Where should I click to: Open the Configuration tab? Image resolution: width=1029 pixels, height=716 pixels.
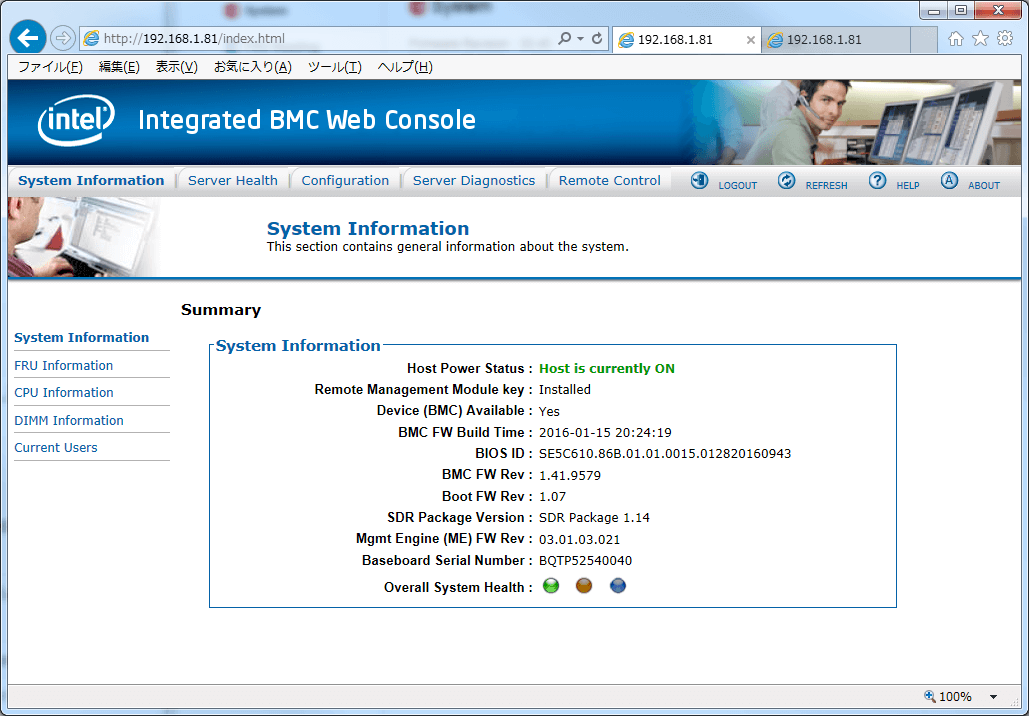pos(345,180)
